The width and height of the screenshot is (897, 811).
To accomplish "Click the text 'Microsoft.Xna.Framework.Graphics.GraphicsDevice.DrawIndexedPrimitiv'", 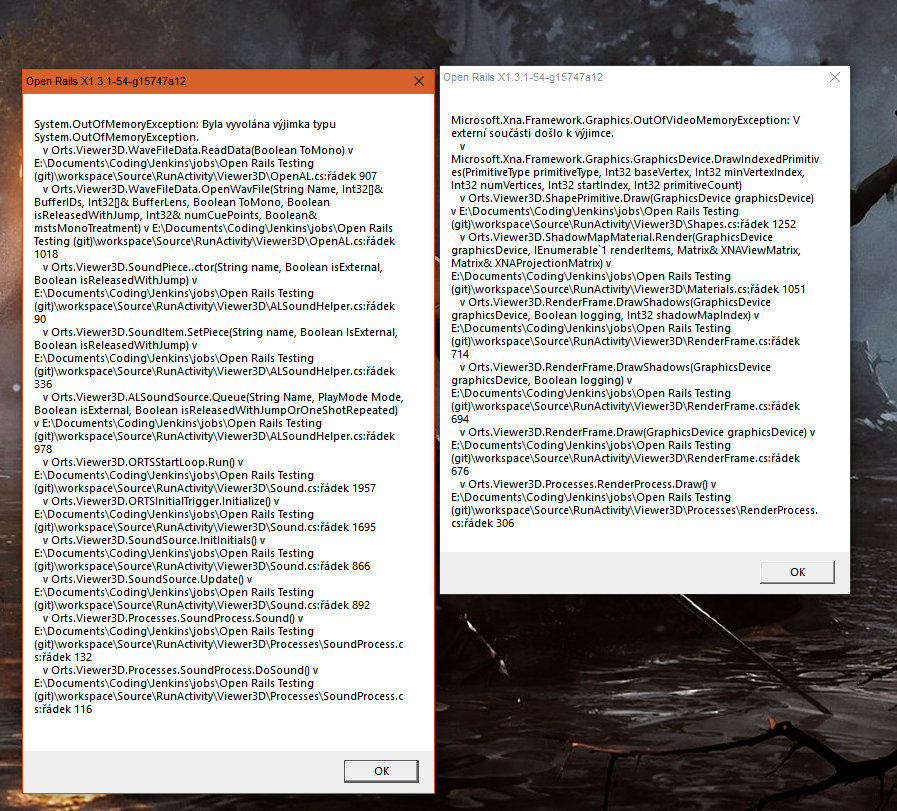I will coord(635,160).
